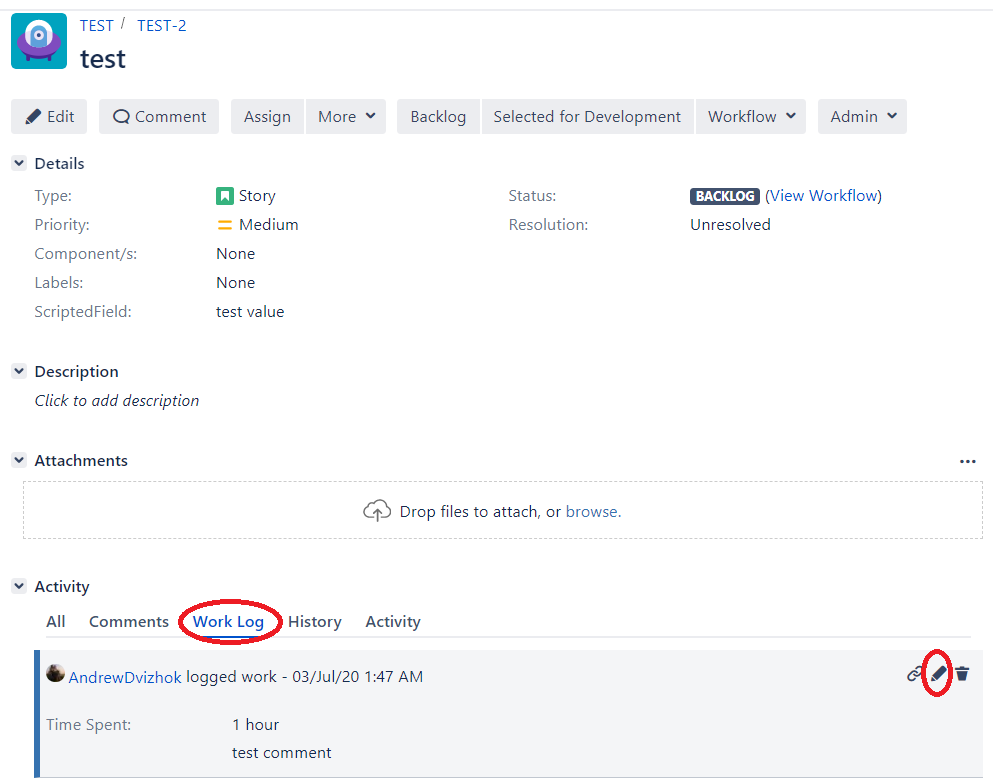Viewport: 993px width, 781px height.
Task: Click the Story type icon
Action: click(225, 196)
